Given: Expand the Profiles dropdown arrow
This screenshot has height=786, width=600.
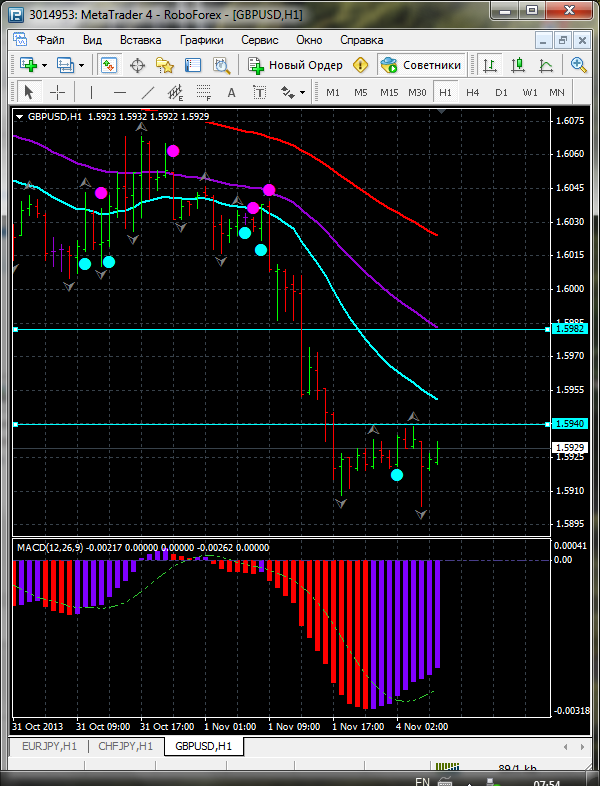Looking at the screenshot, I should coord(82,66).
